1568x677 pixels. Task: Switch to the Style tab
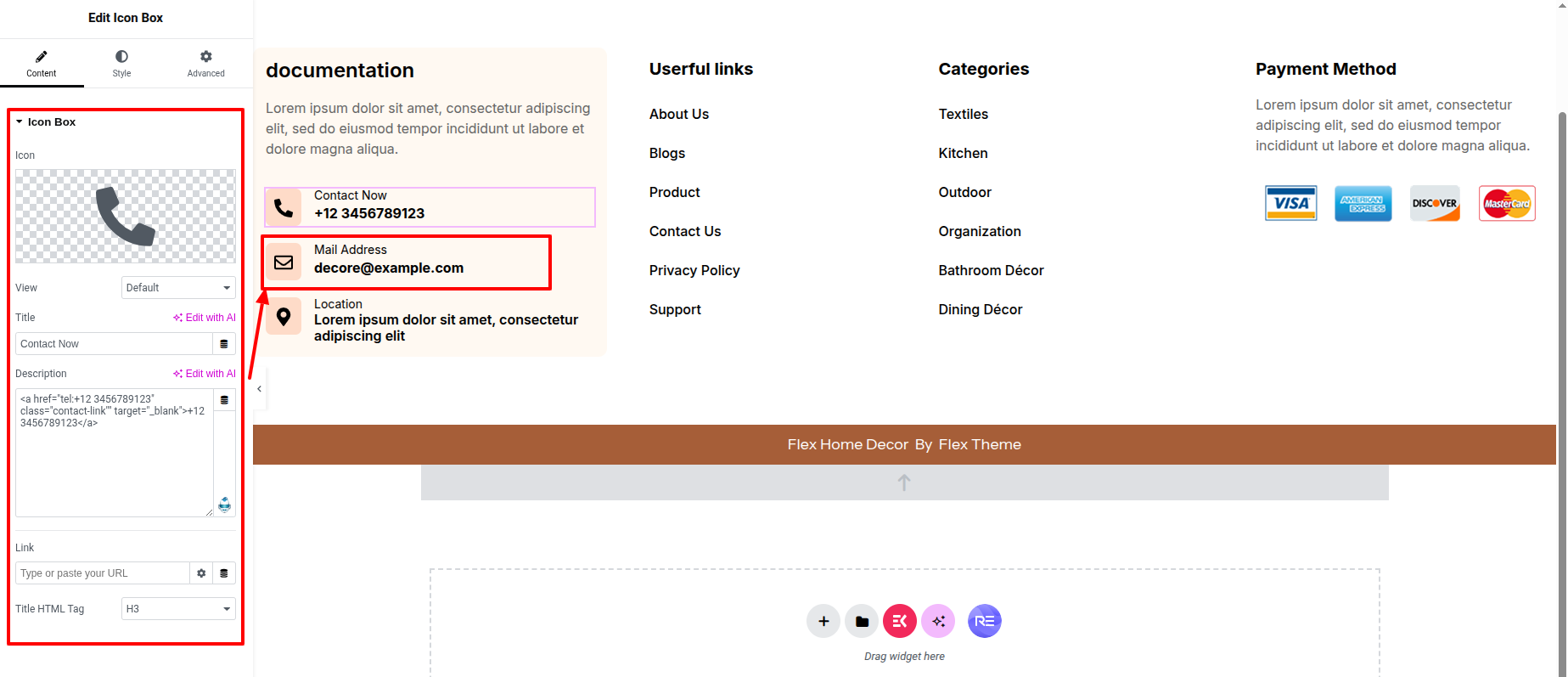121,63
